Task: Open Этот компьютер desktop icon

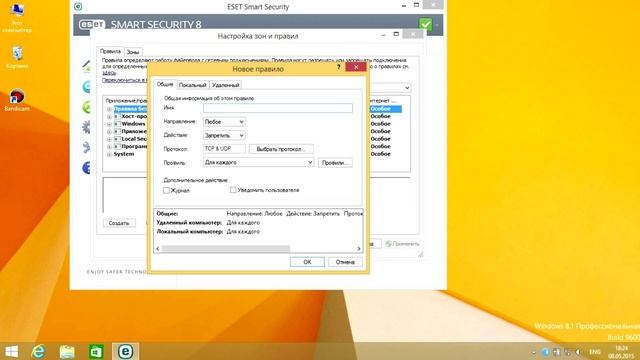Action: tap(17, 17)
